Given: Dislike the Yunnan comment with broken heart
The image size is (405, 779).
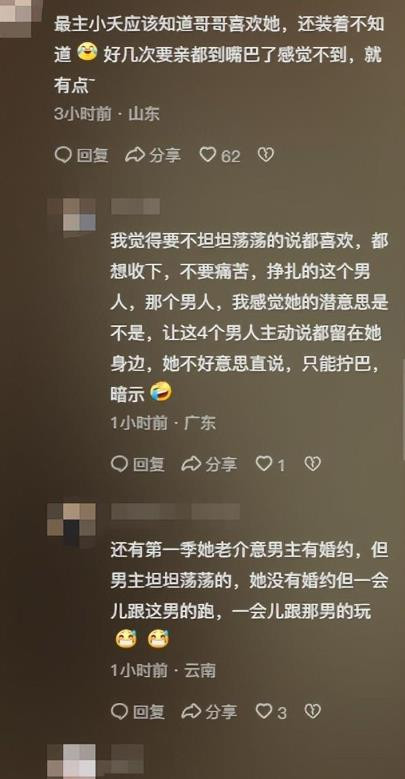Looking at the screenshot, I should (x=313, y=711).
